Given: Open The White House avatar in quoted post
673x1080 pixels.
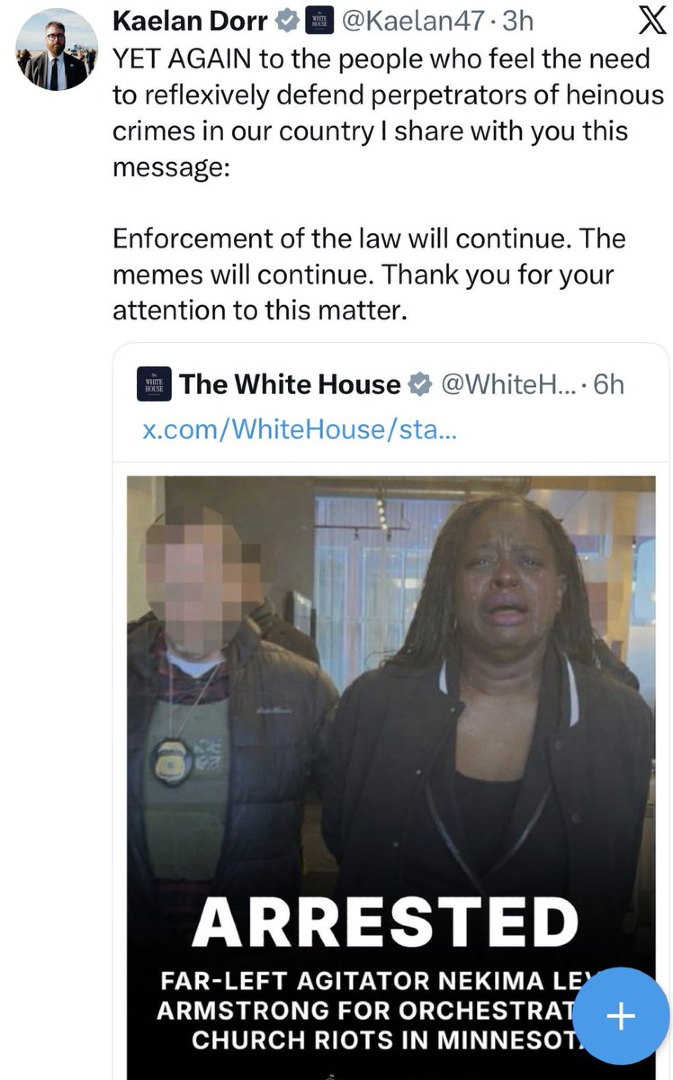Looking at the screenshot, I should (154, 384).
